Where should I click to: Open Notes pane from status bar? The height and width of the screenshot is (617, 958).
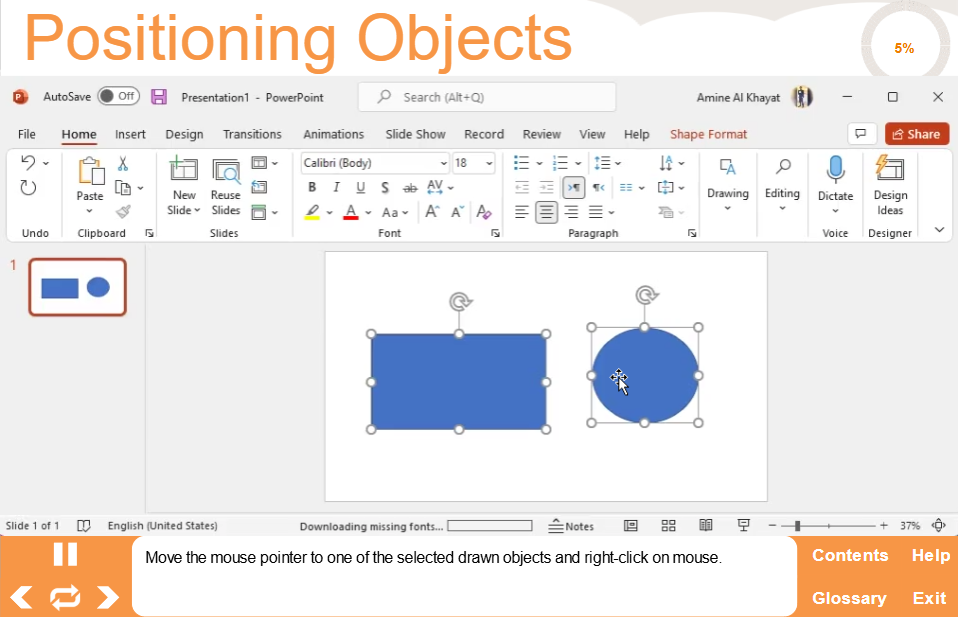571,526
